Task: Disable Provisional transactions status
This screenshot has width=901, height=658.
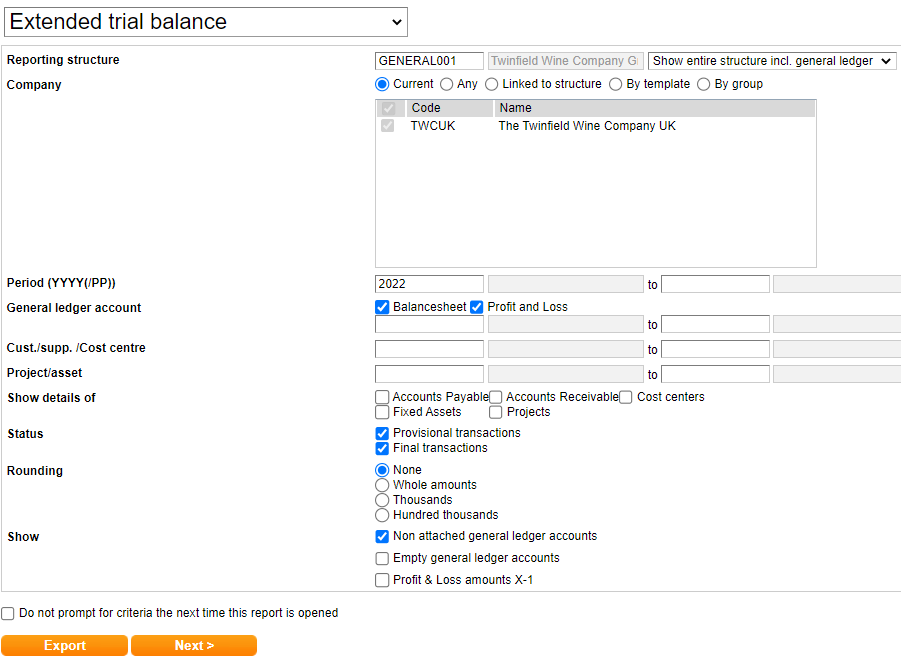Action: [x=382, y=433]
